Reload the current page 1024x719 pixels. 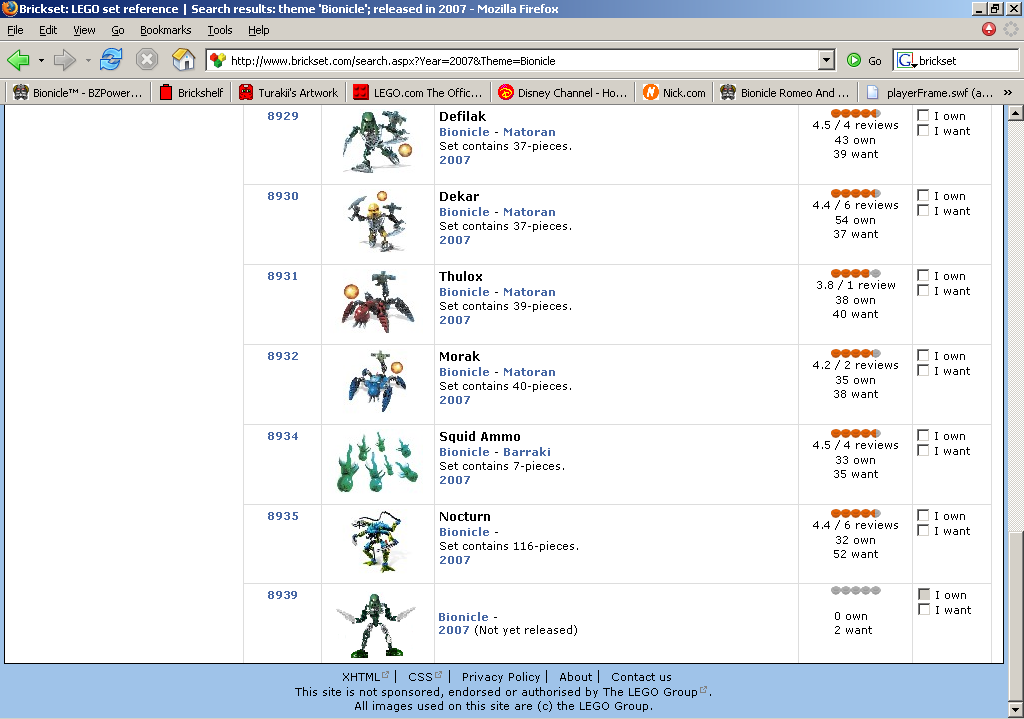(x=110, y=60)
